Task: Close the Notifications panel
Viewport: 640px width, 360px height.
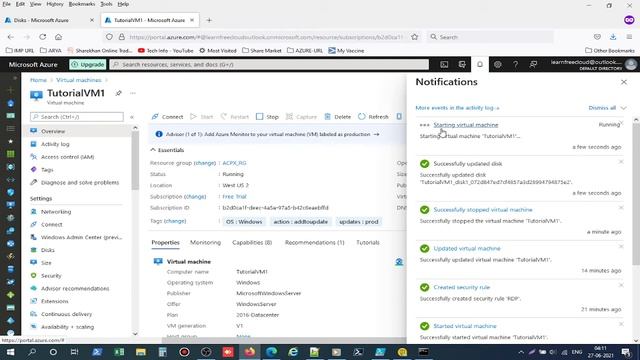Action: click(x=624, y=82)
